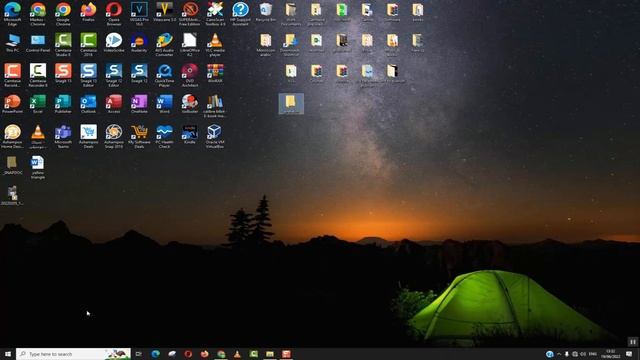The image size is (640, 360).
Task: Open Firefox from the taskbar
Action: point(204,354)
